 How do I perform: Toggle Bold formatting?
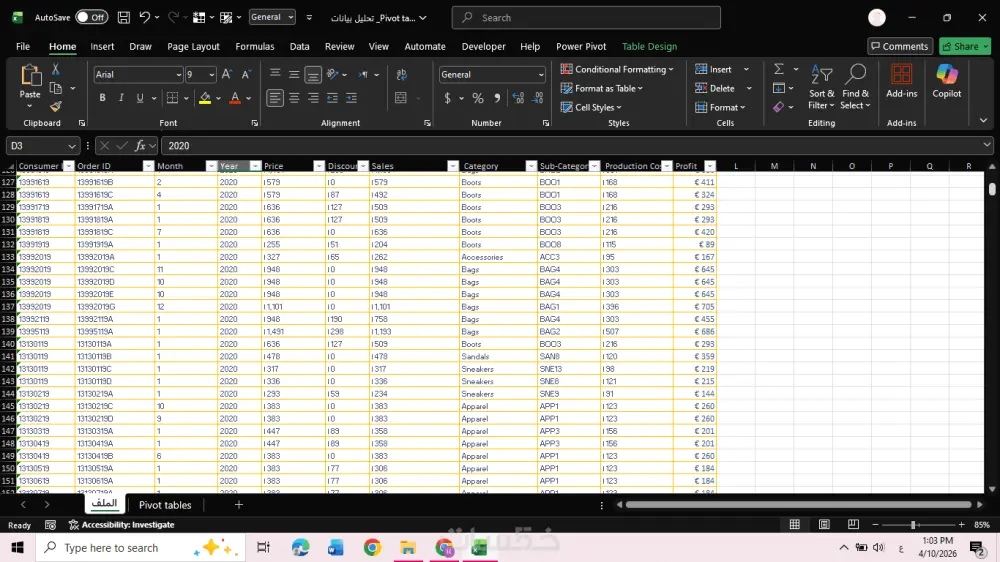(102, 98)
